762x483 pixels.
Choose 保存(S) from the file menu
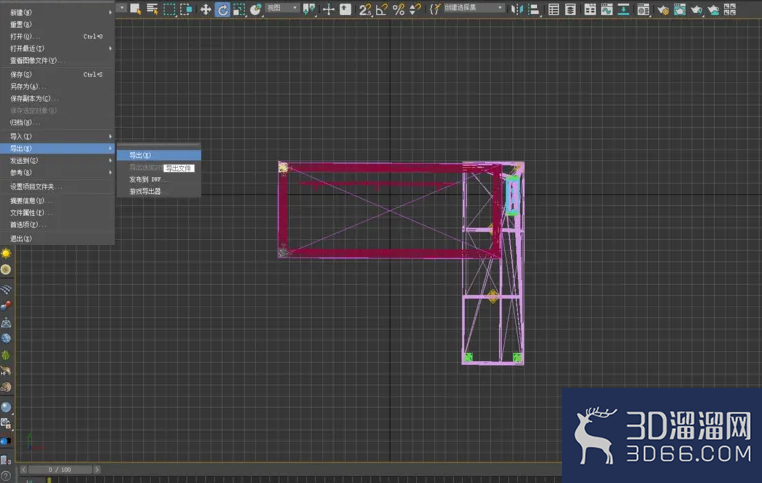point(57,74)
